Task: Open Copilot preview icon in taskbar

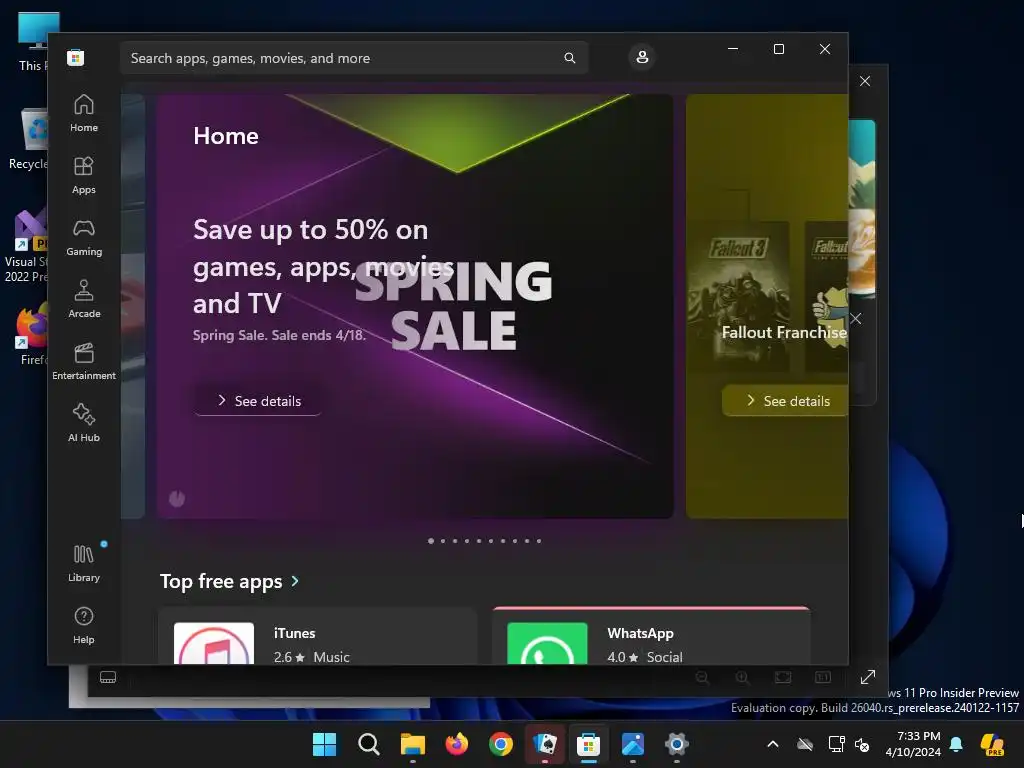Action: (992, 744)
